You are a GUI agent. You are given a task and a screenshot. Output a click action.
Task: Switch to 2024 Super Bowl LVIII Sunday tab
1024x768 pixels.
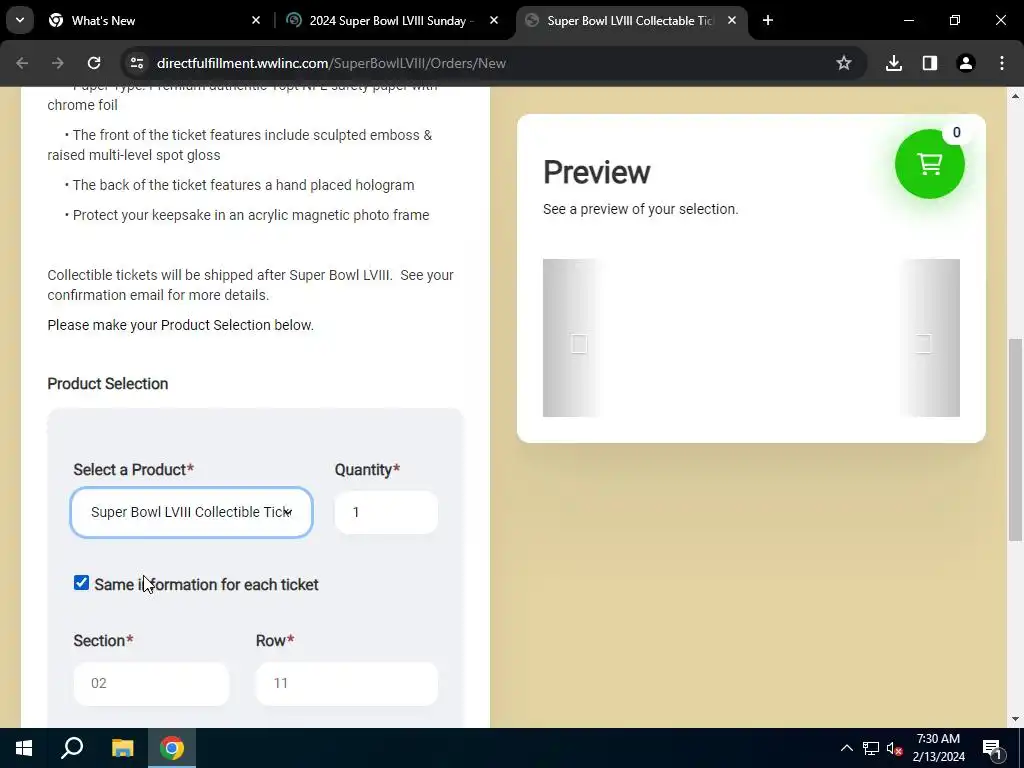pyautogui.click(x=393, y=21)
